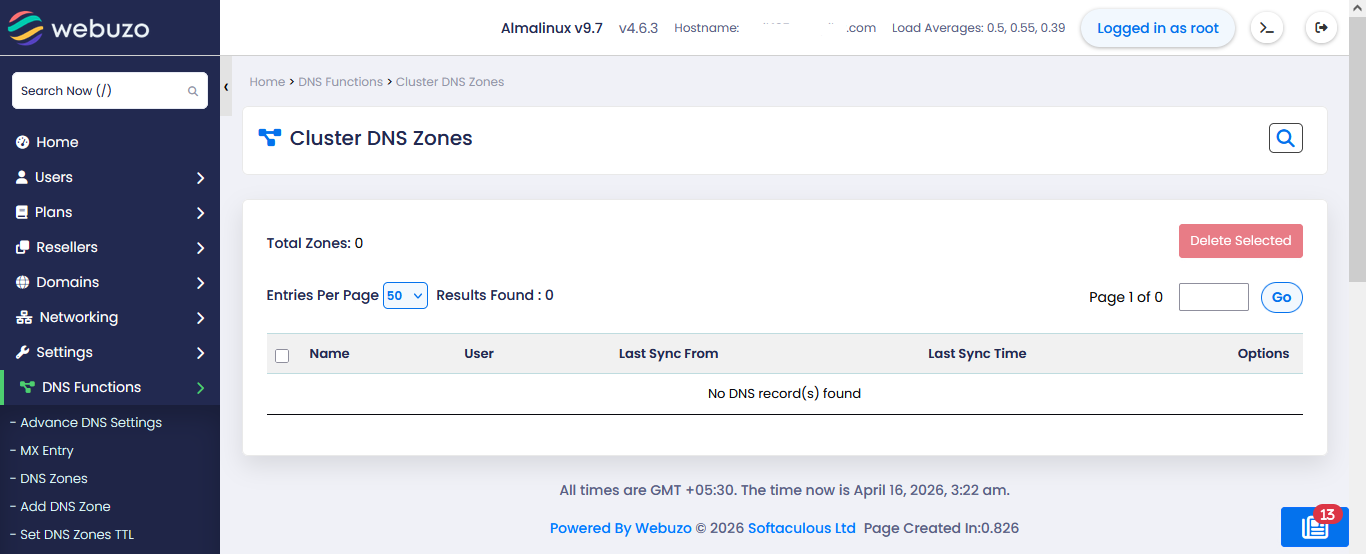1366x554 pixels.
Task: Click the Delete Selected button
Action: (x=1240, y=241)
